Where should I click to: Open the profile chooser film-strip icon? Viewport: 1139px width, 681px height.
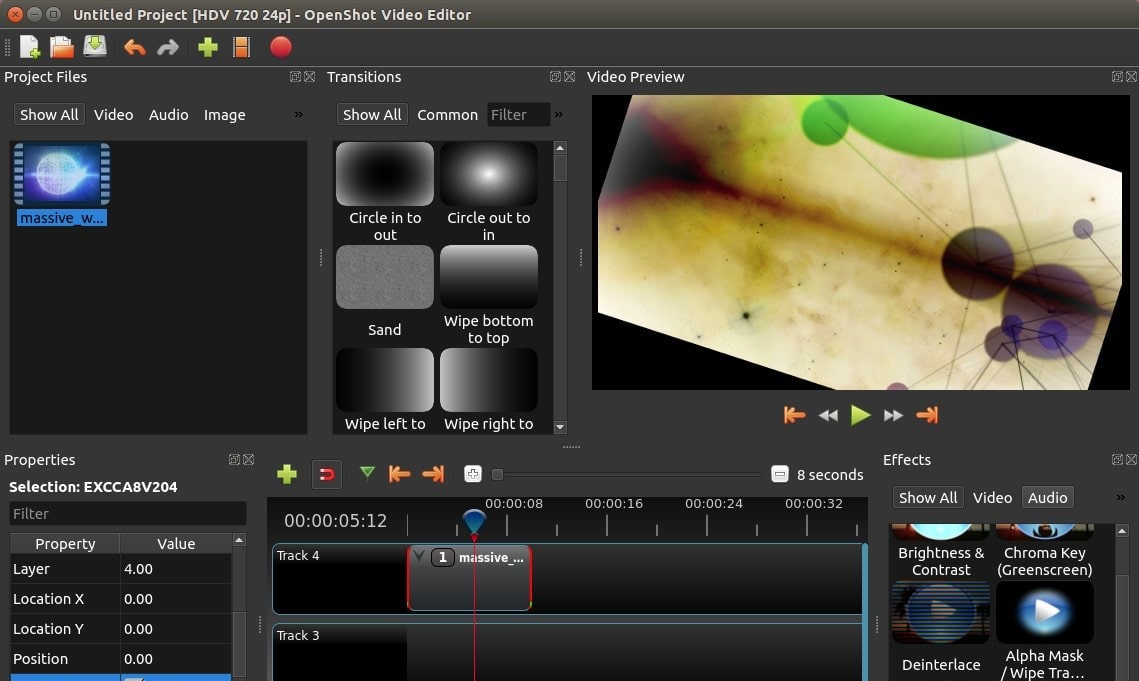(x=242, y=47)
